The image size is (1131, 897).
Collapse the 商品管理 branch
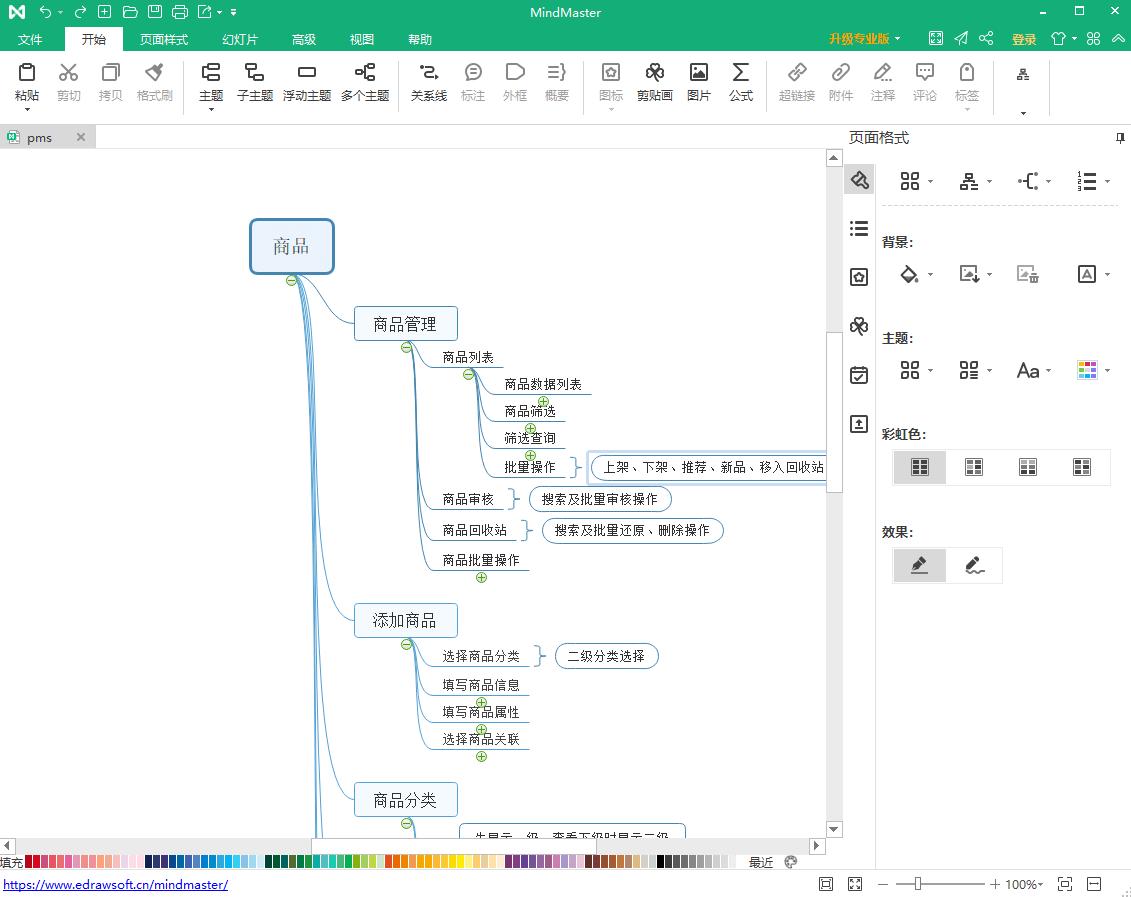tap(406, 348)
